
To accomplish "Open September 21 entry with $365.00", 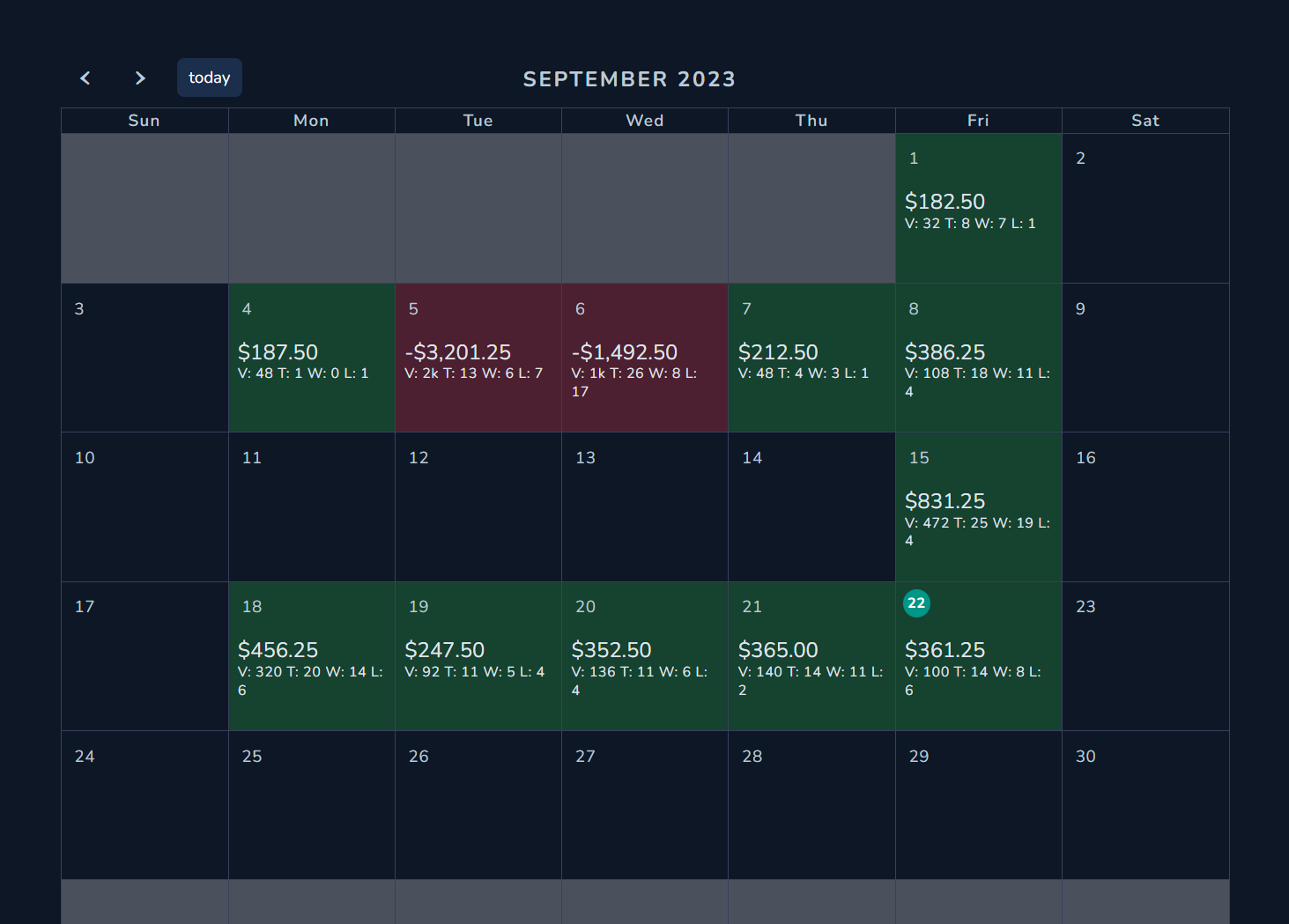I will click(811, 656).
